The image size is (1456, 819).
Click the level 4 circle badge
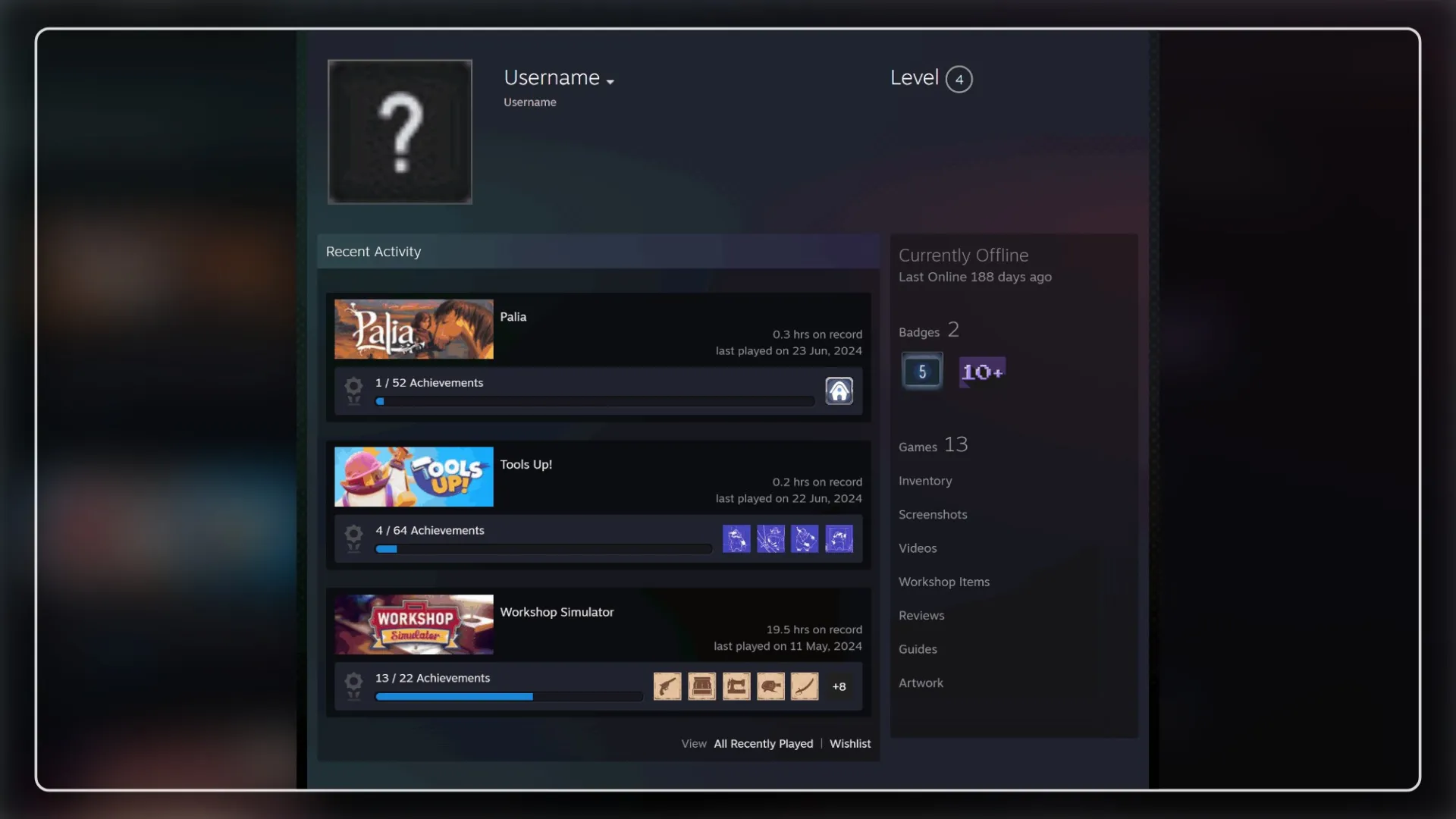pyautogui.click(x=959, y=79)
